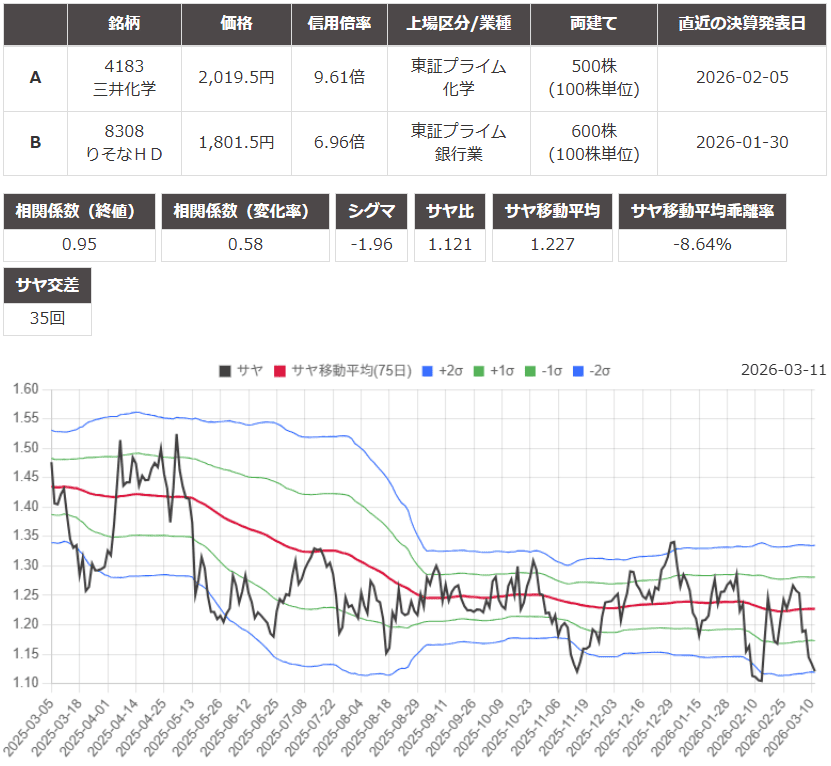Screen dimensions: 831x766
Task: Select the 両建て column header
Action: (594, 24)
